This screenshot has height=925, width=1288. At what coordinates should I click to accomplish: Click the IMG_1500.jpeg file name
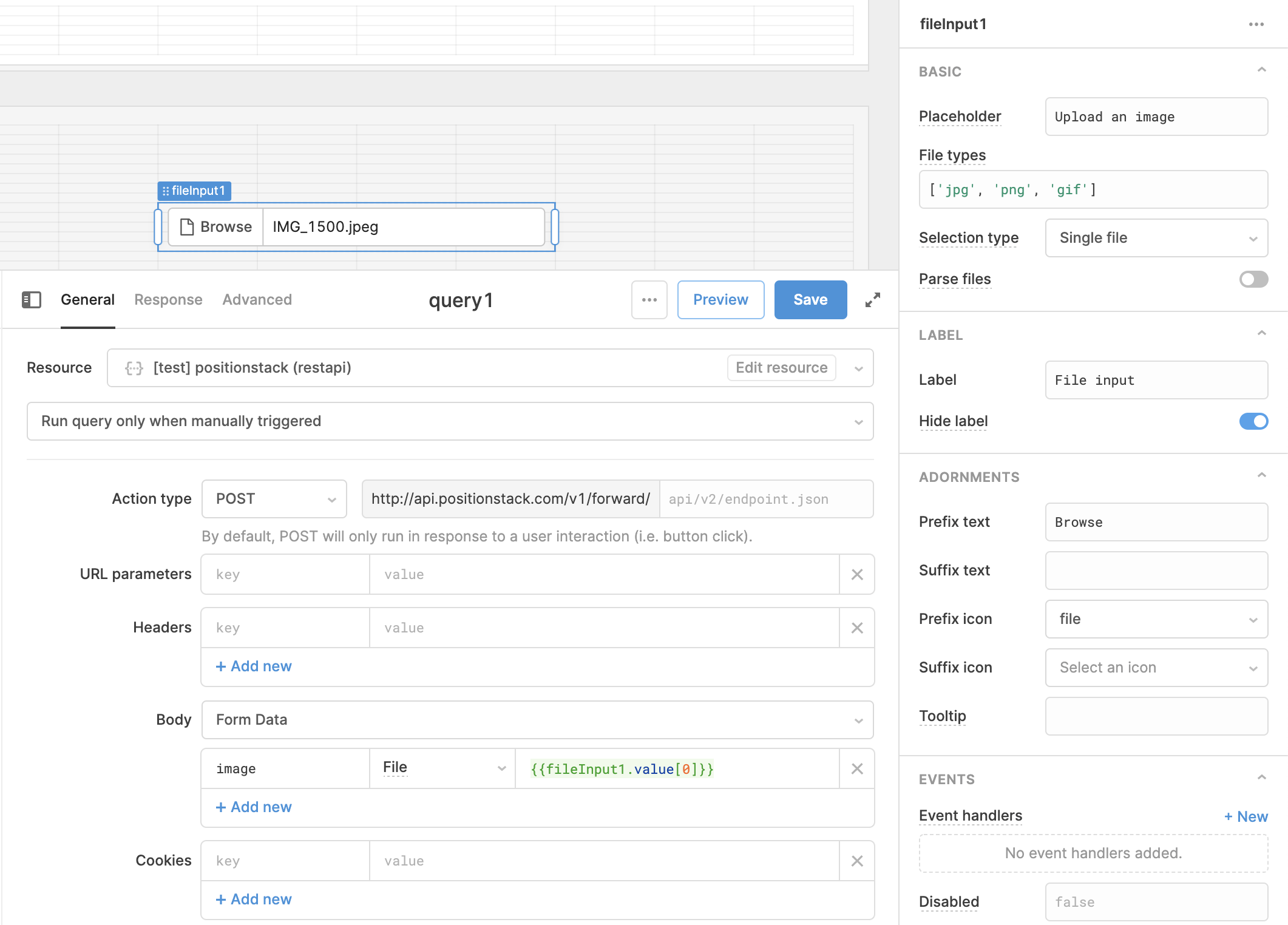click(x=325, y=227)
